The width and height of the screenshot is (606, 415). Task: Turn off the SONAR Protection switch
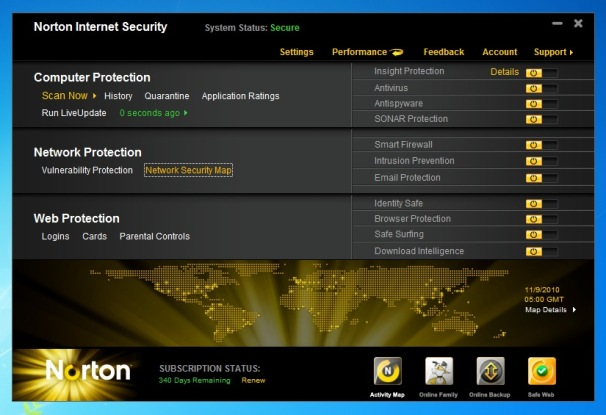coord(541,119)
